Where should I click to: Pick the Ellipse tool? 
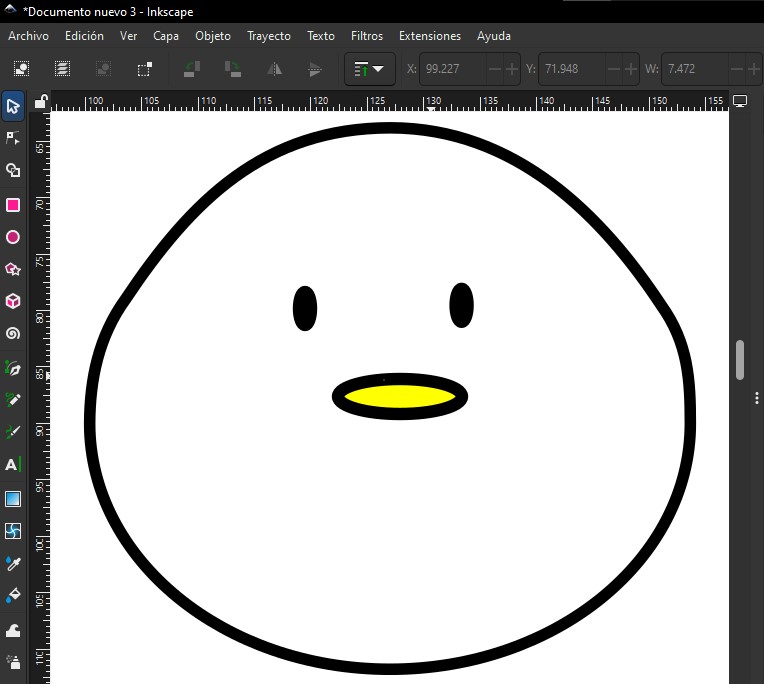point(13,238)
